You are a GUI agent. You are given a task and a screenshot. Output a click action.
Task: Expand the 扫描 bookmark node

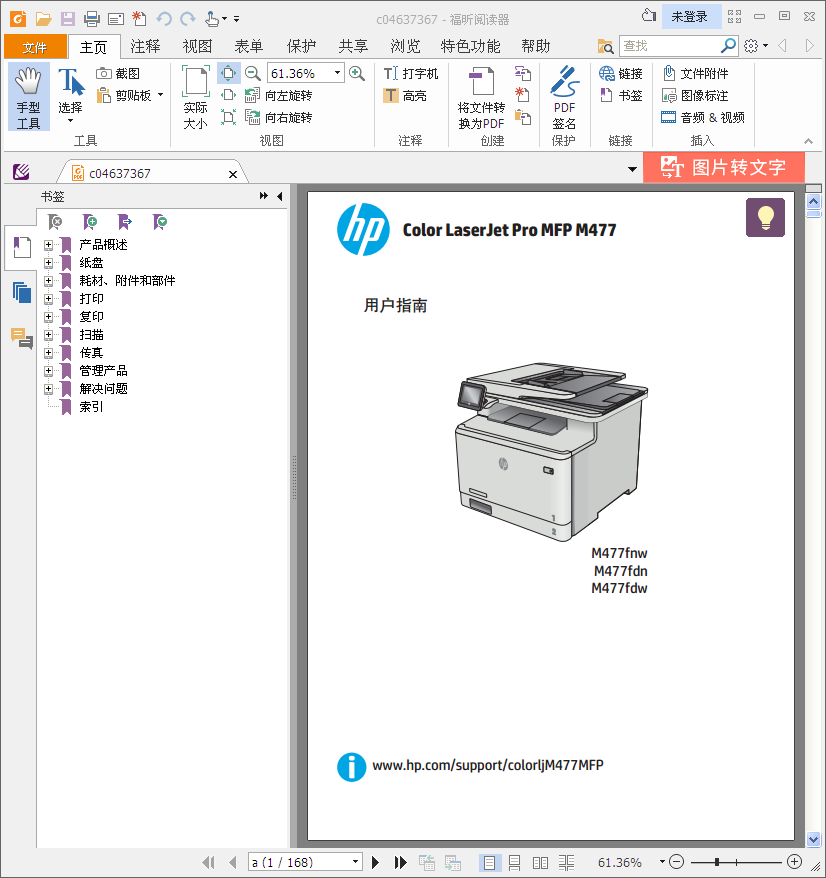coord(49,335)
